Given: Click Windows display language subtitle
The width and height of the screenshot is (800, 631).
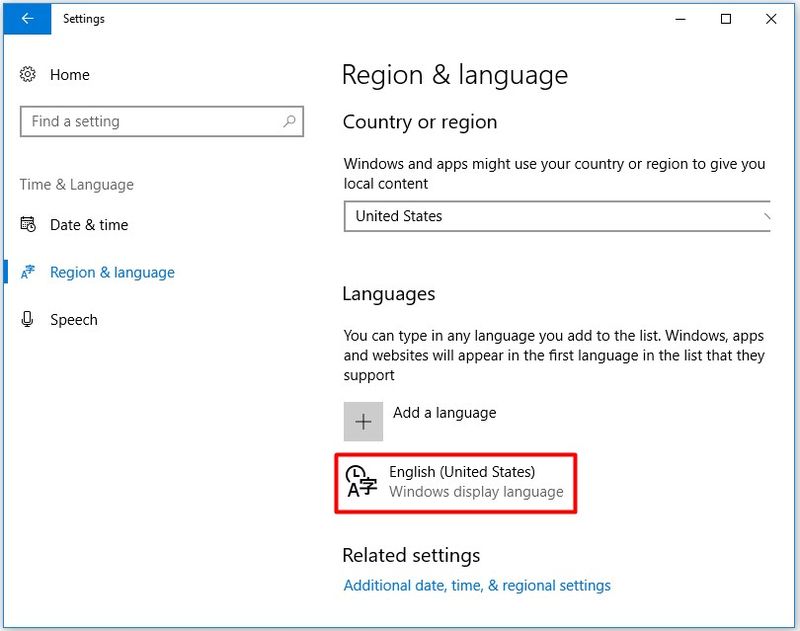Looking at the screenshot, I should 476,492.
